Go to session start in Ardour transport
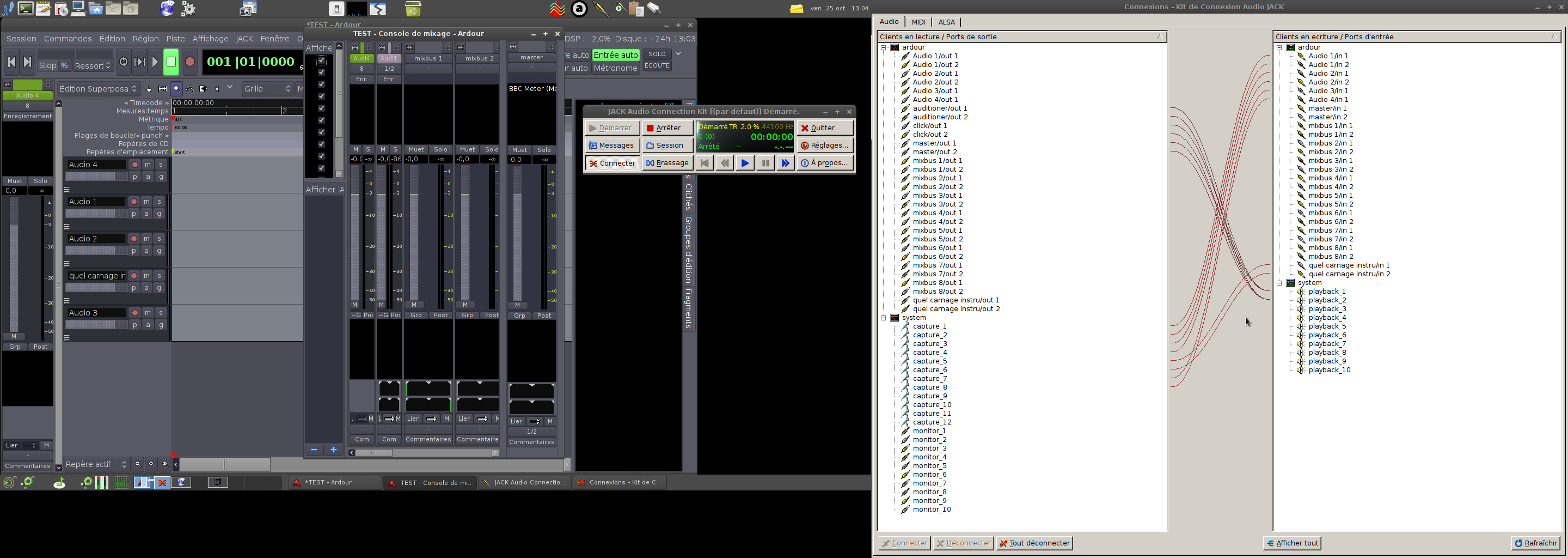Image resolution: width=1568 pixels, height=558 pixels. point(11,62)
